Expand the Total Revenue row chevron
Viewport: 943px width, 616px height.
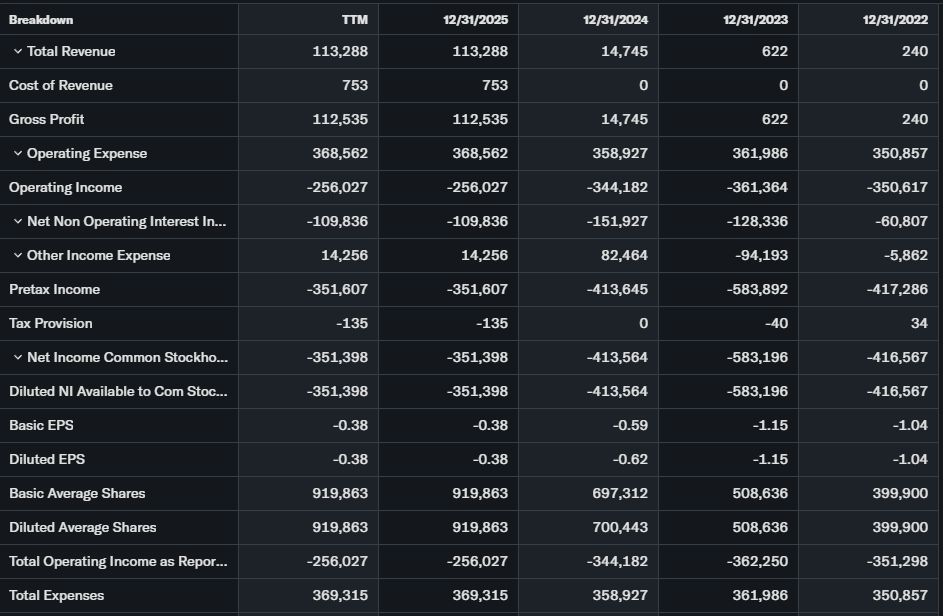(18, 51)
